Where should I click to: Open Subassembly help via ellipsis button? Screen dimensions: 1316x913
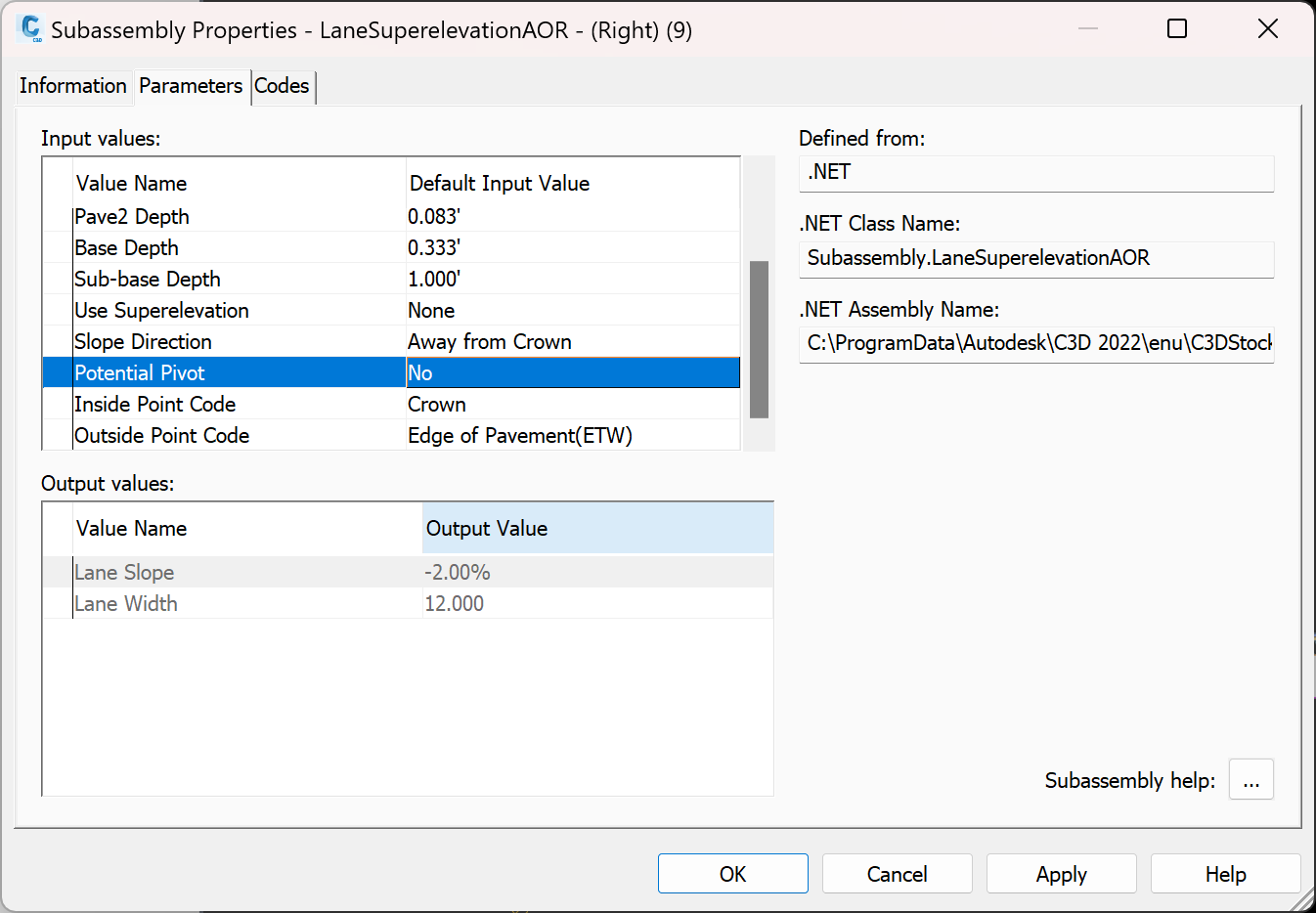coord(1251,779)
